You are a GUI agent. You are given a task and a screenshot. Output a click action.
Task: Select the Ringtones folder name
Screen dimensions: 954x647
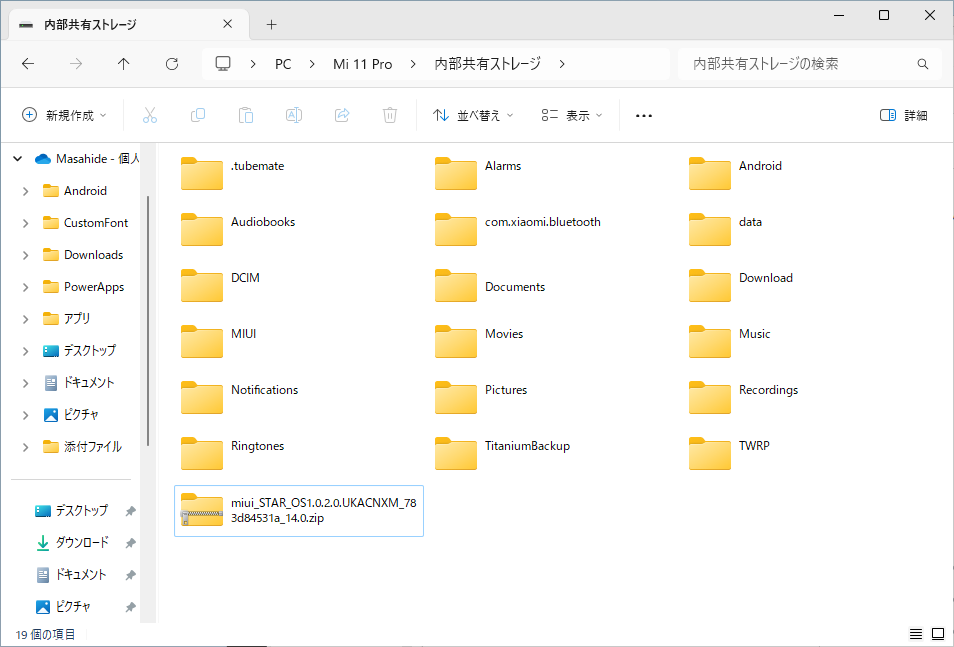click(257, 446)
